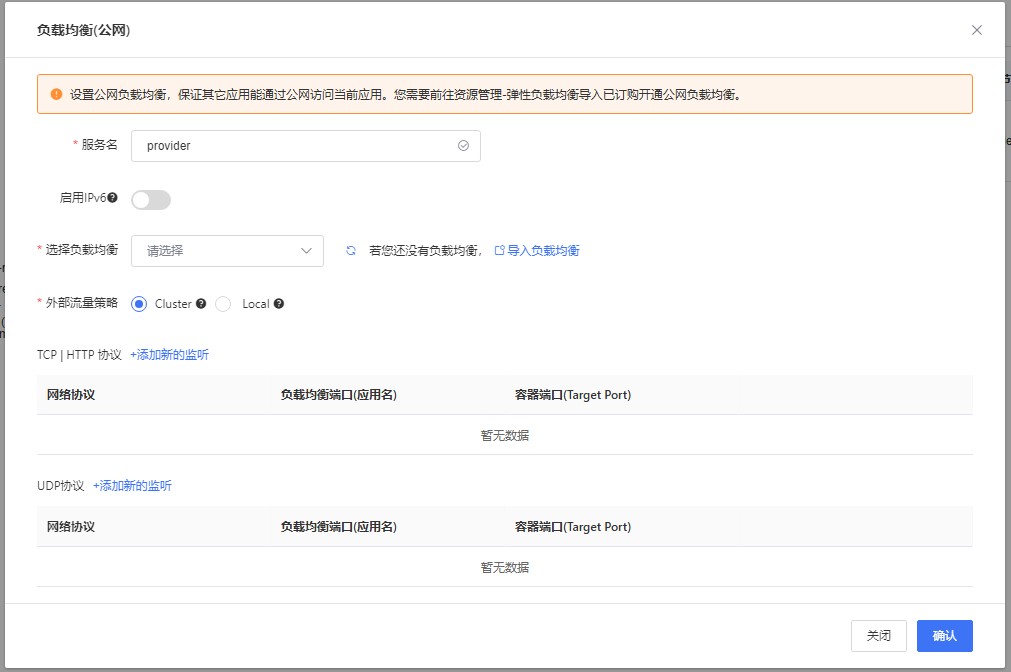
Task: Click 负载均衡端口(应用名) header in TCP table
Action: pos(339,395)
